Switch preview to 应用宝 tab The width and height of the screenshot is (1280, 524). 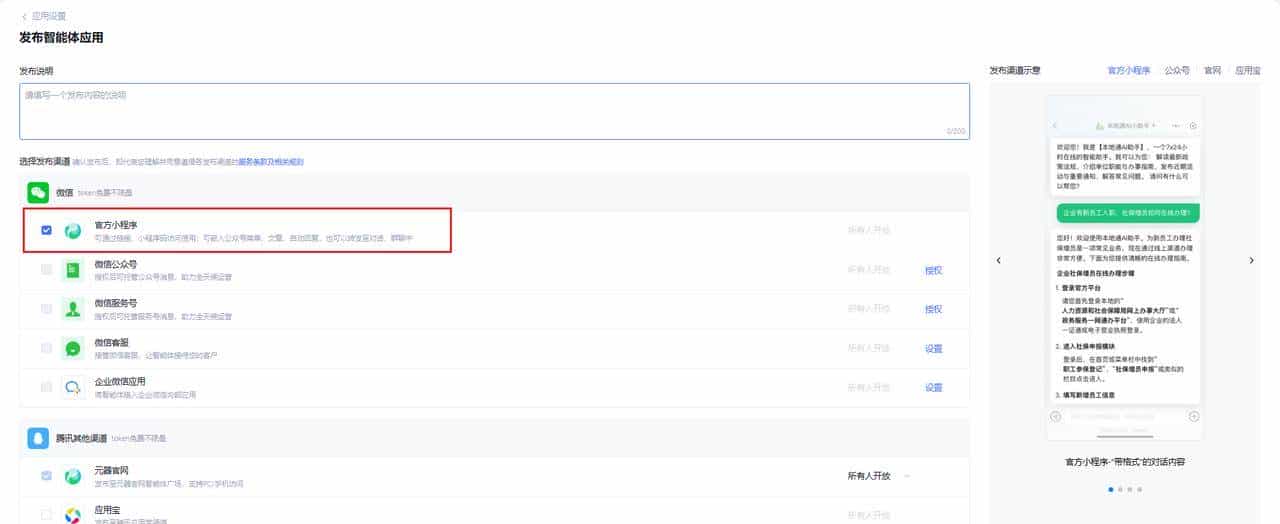(x=1247, y=71)
